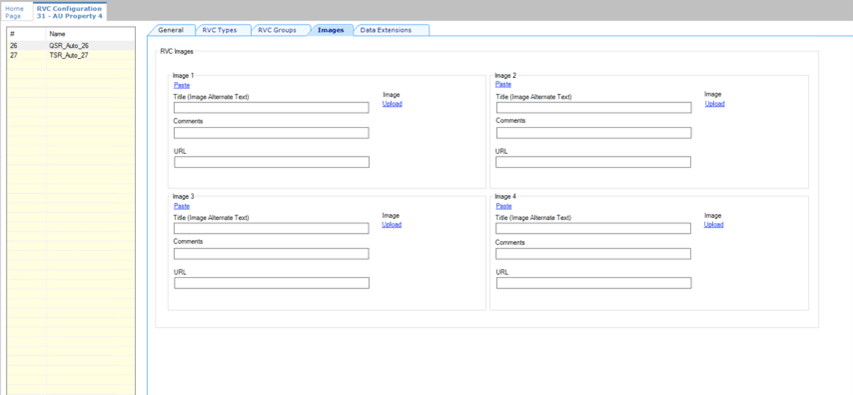Image resolution: width=853 pixels, height=395 pixels.
Task: Click the number 27 cell
Action: pos(27,55)
